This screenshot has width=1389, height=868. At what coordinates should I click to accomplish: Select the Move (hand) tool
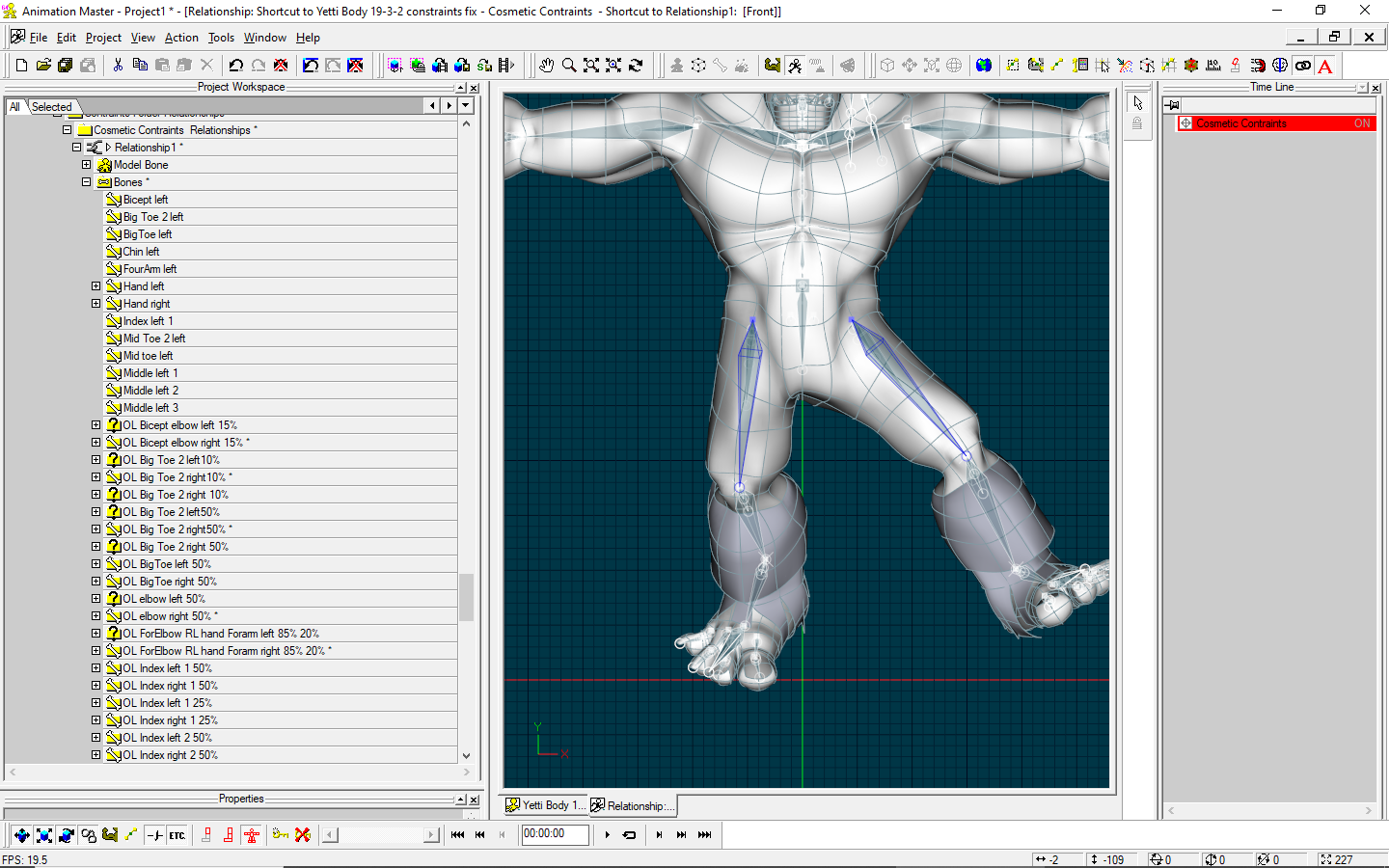pos(547,66)
